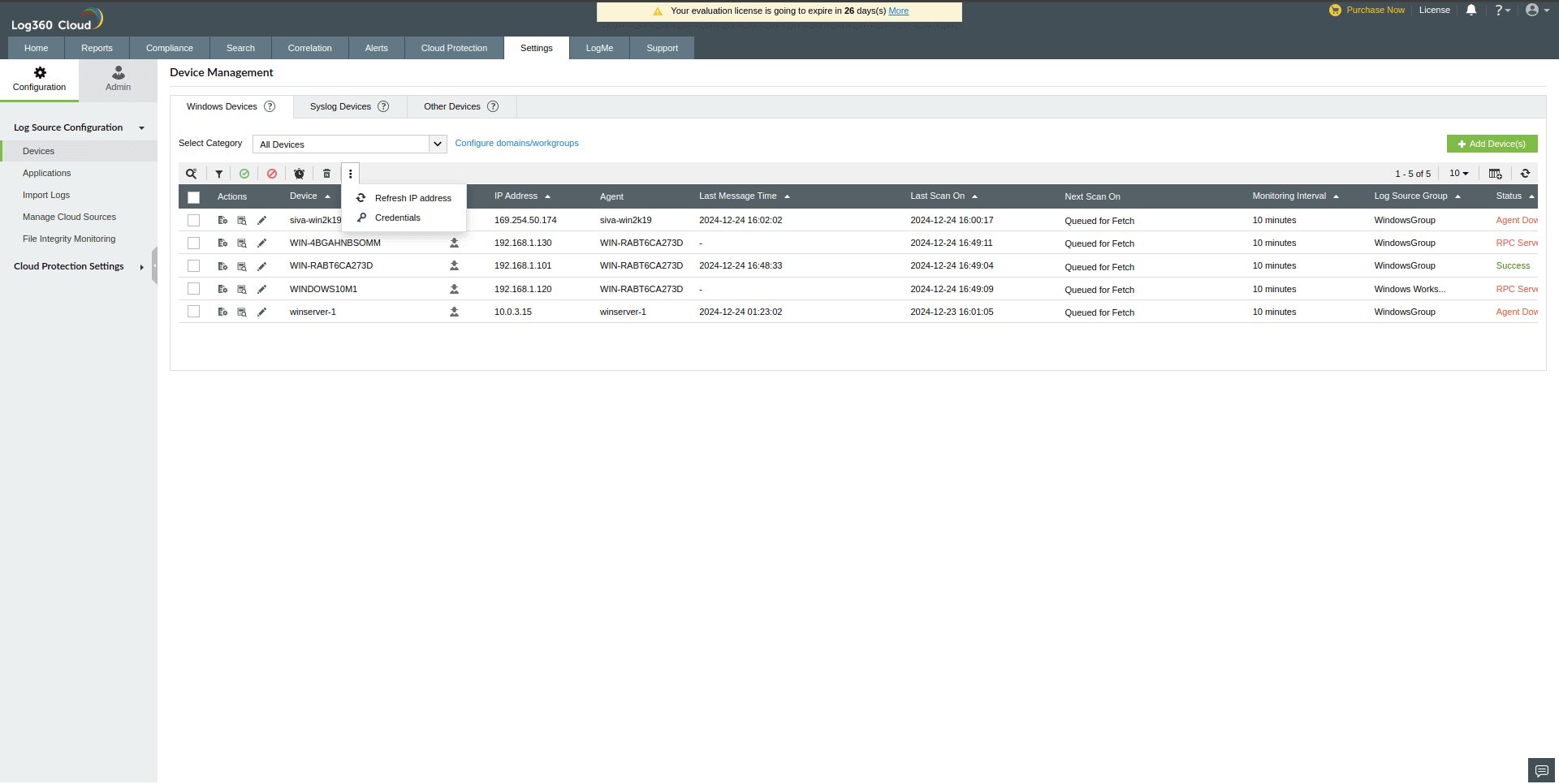Expand the page size dropdown showing 10
The width and height of the screenshot is (1559, 784).
[x=1458, y=173]
